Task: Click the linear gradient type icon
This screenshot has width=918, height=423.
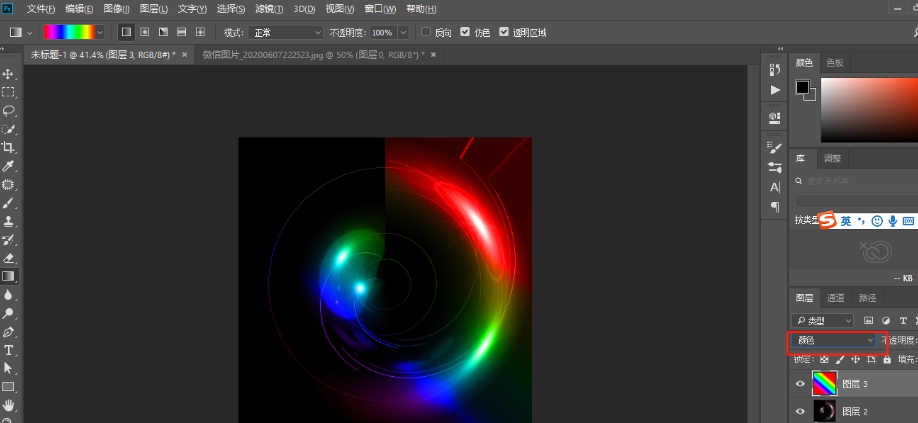Action: click(x=126, y=32)
